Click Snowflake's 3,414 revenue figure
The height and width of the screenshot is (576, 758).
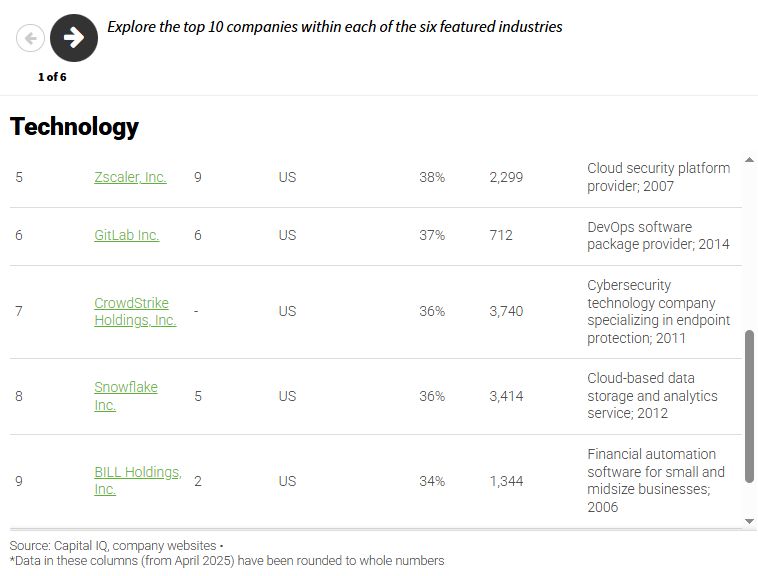[x=506, y=396]
